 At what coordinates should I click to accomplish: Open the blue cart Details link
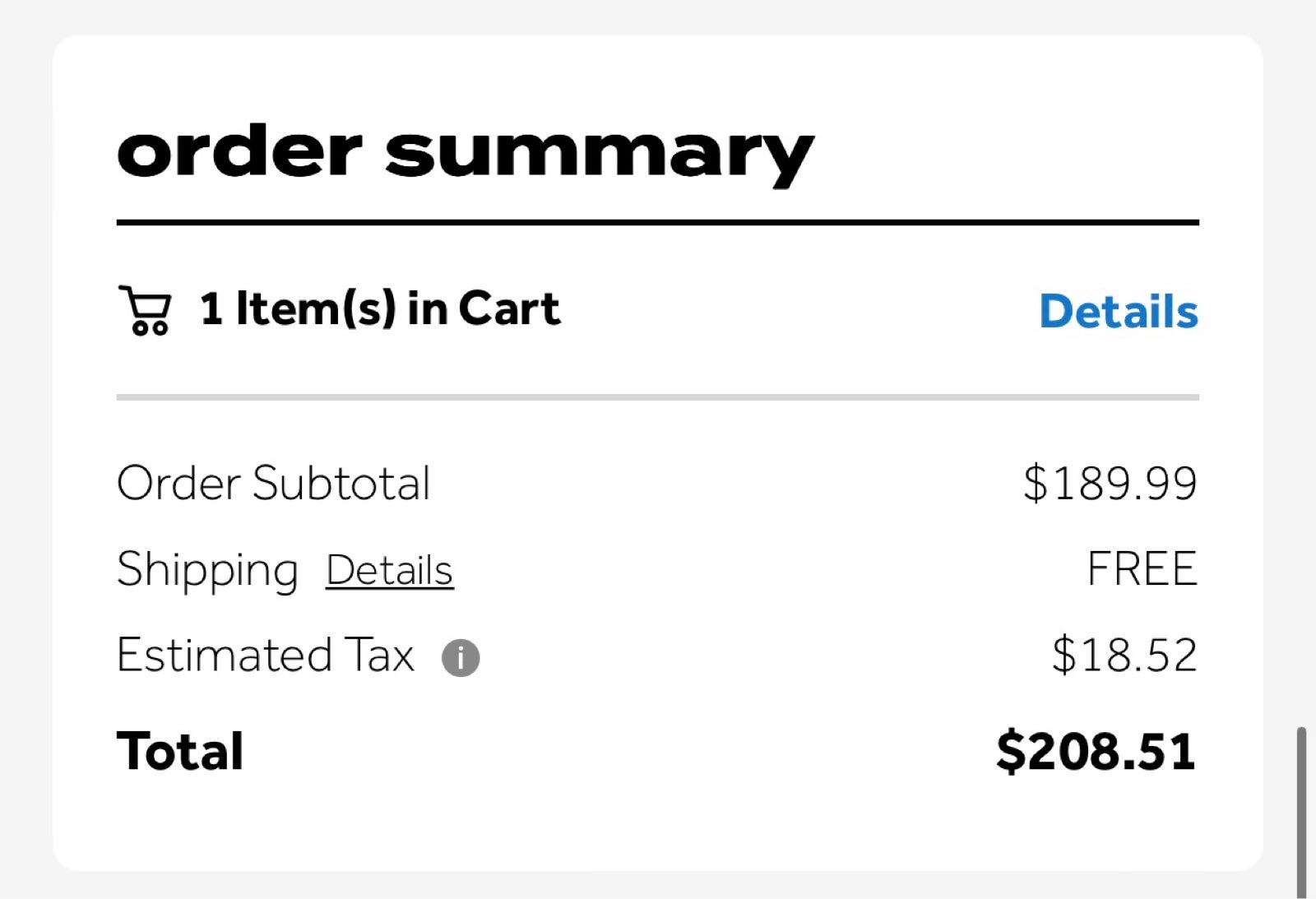click(x=1119, y=311)
